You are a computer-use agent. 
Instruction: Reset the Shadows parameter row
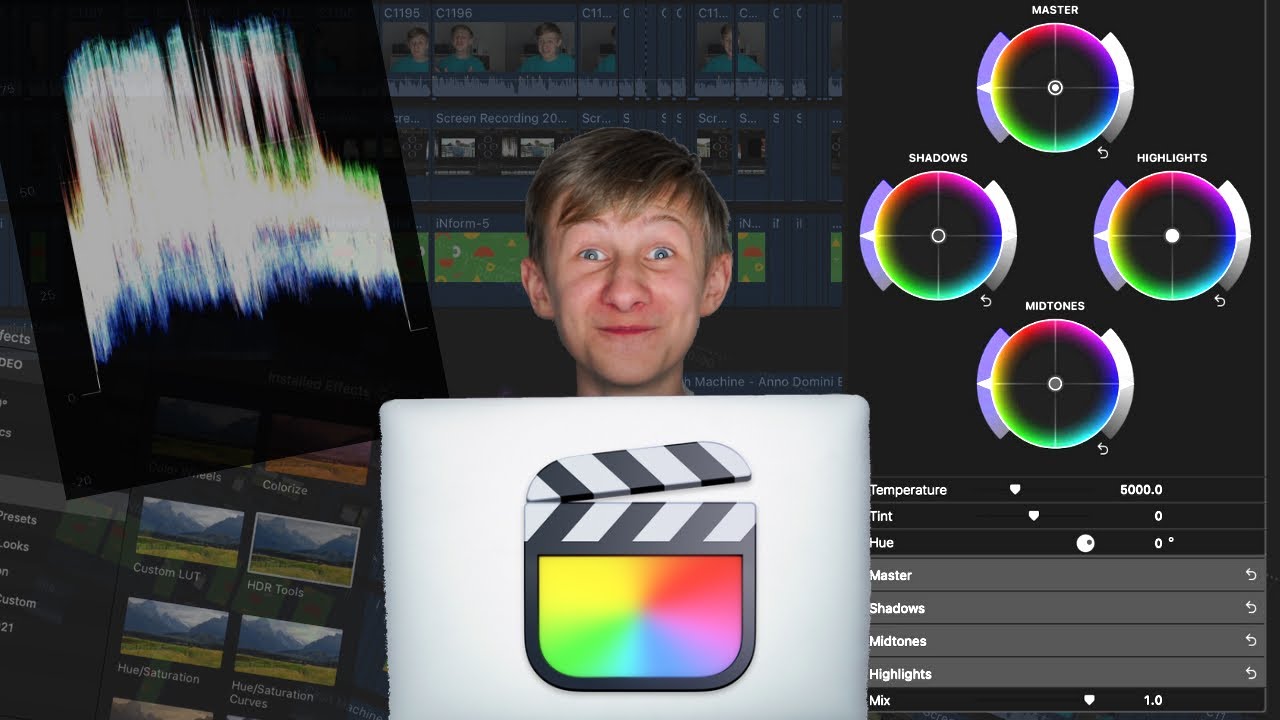click(x=1250, y=608)
